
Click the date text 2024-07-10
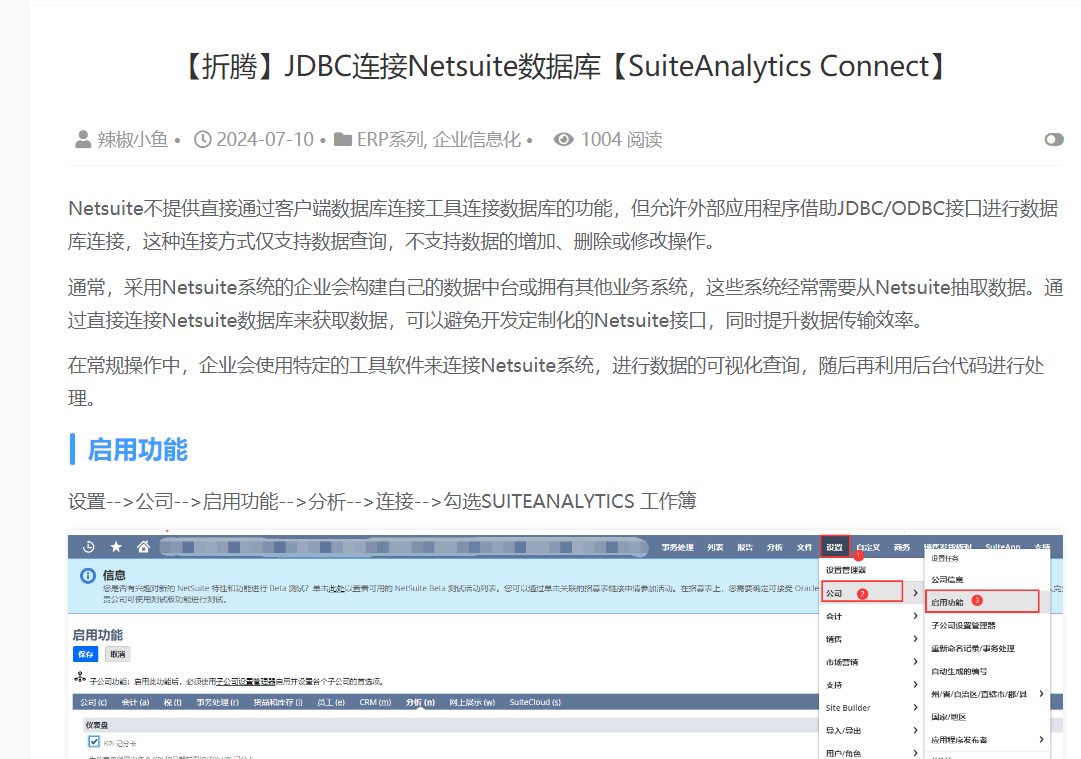[x=265, y=139]
